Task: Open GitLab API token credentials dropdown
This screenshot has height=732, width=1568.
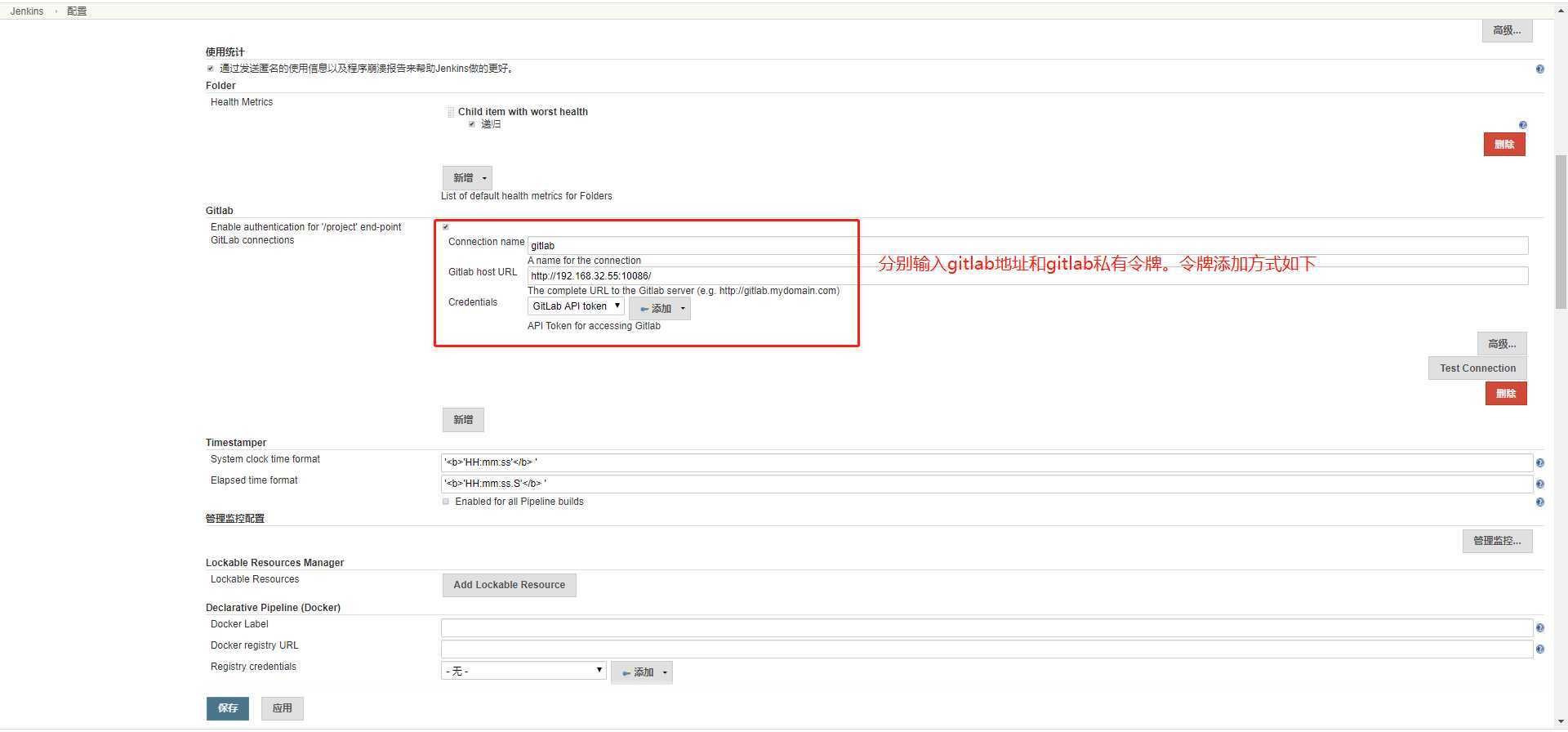Action: pyautogui.click(x=576, y=306)
